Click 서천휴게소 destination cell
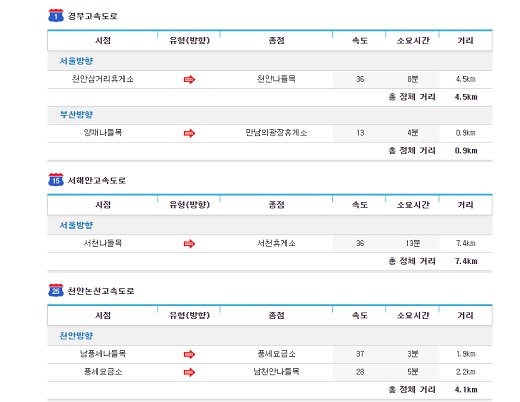Image resolution: width=520 pixels, height=402 pixels. tap(276, 243)
